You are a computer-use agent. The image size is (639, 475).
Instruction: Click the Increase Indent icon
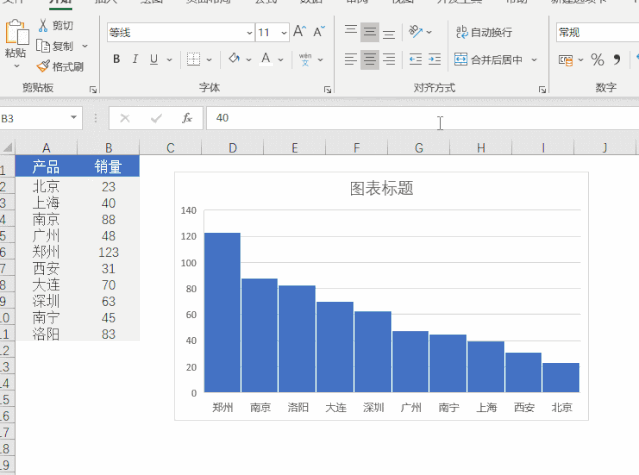(435, 59)
